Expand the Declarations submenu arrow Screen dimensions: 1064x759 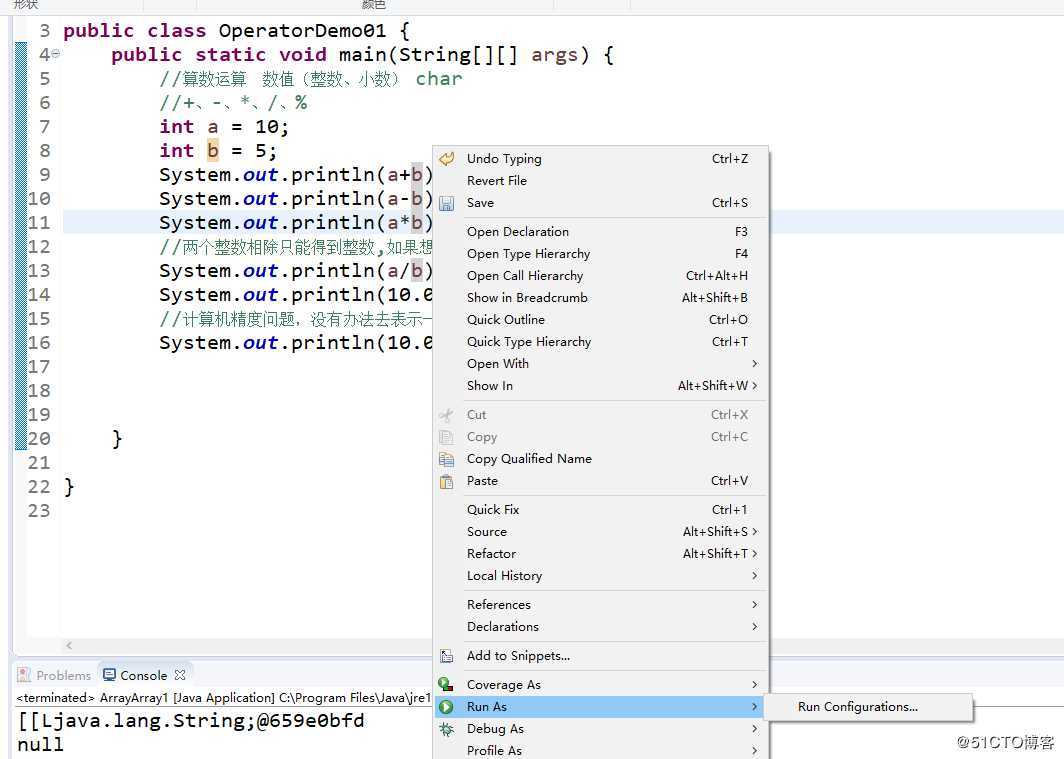(754, 627)
